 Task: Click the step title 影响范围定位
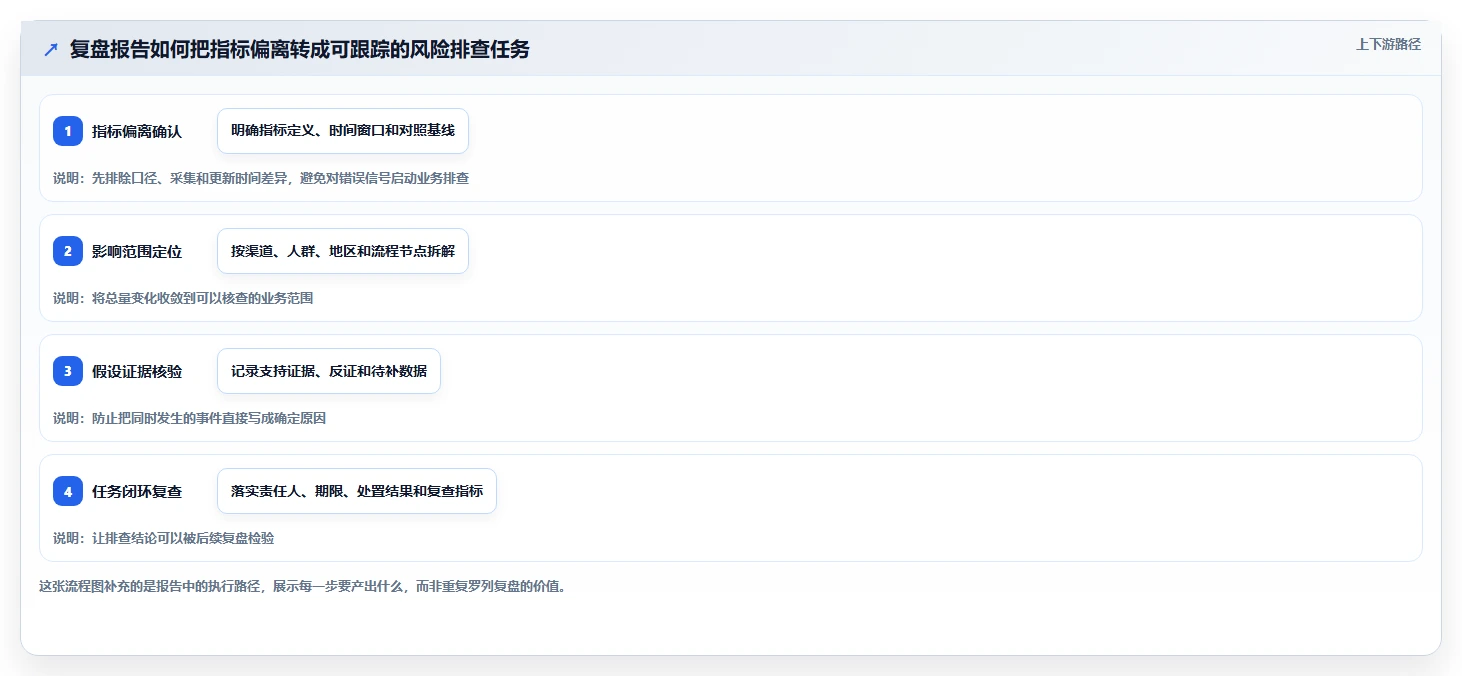pos(137,251)
